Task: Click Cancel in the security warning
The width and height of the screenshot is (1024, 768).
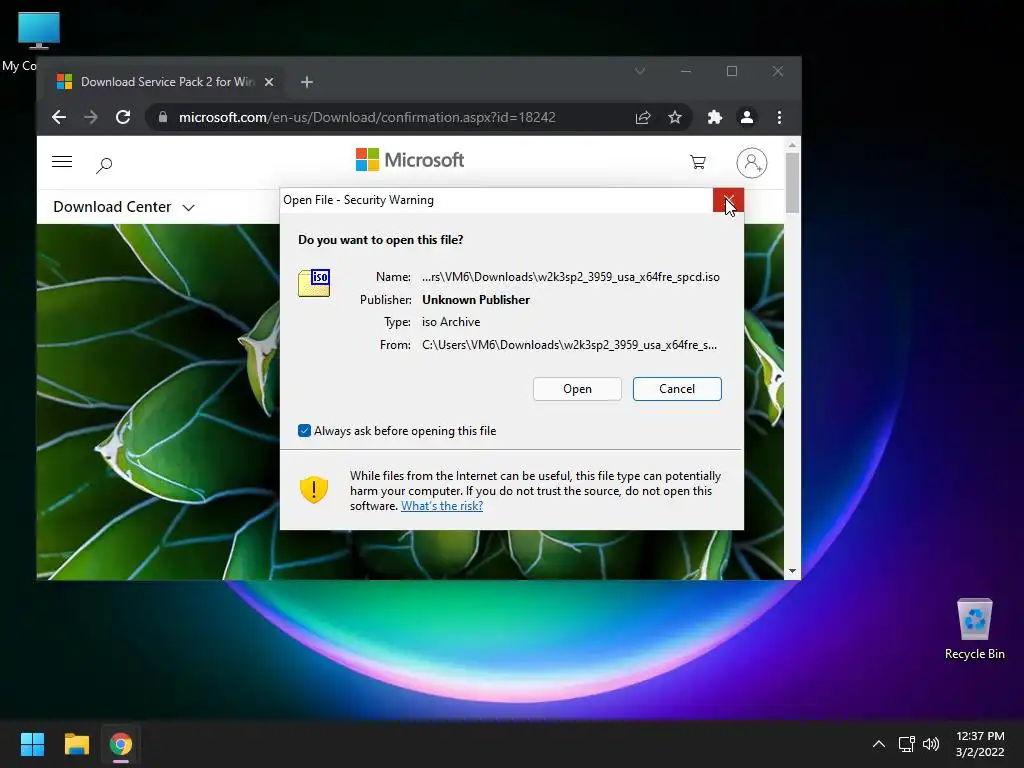Action: (x=677, y=389)
